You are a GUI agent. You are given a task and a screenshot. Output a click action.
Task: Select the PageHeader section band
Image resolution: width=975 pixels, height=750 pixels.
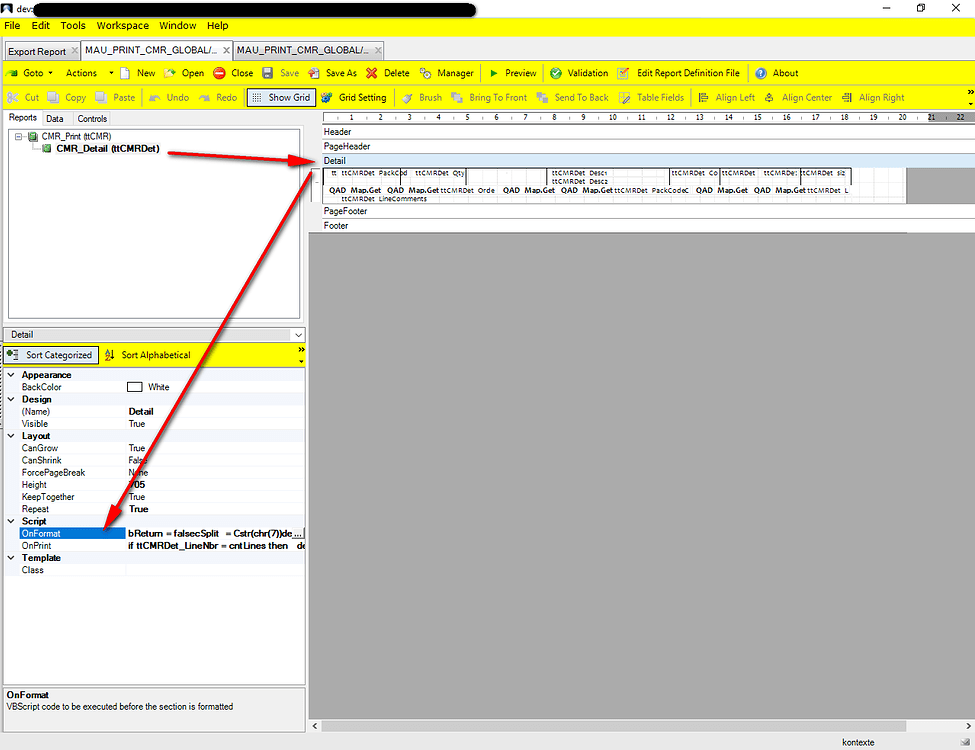coord(648,146)
